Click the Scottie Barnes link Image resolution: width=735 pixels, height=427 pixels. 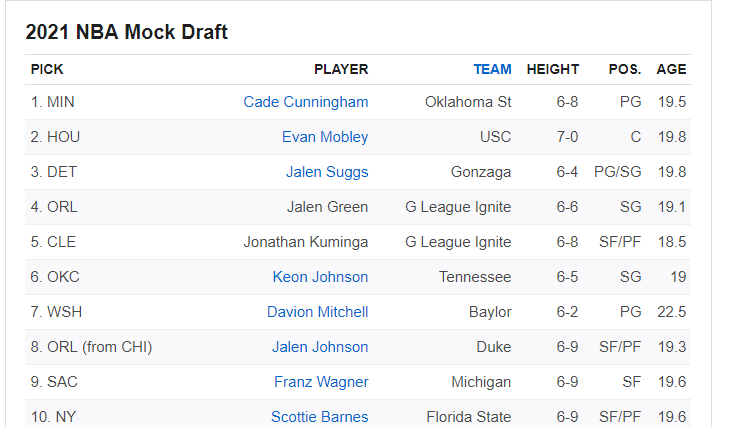tap(319, 417)
